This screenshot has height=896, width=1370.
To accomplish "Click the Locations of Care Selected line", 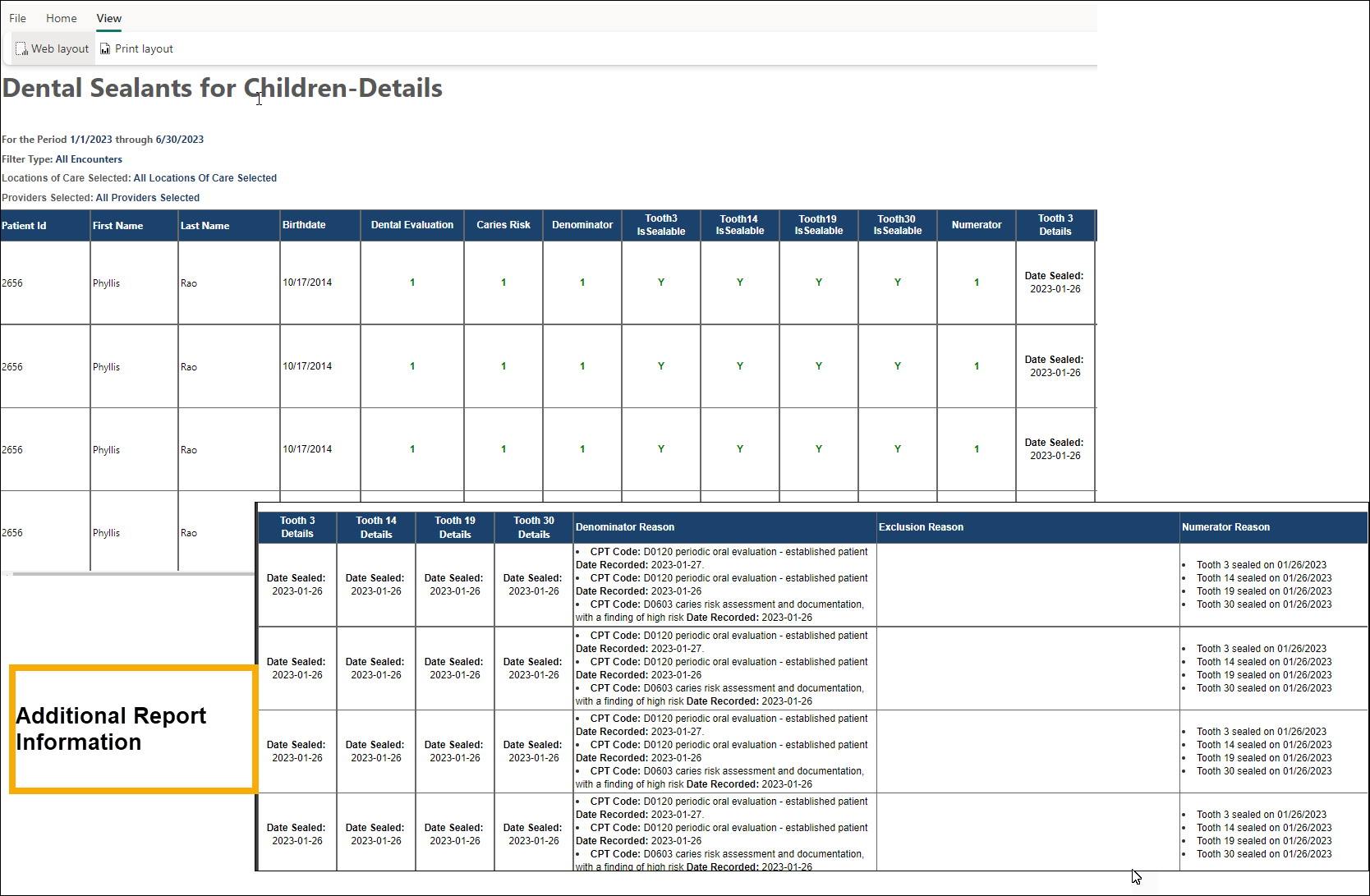I will coord(139,178).
